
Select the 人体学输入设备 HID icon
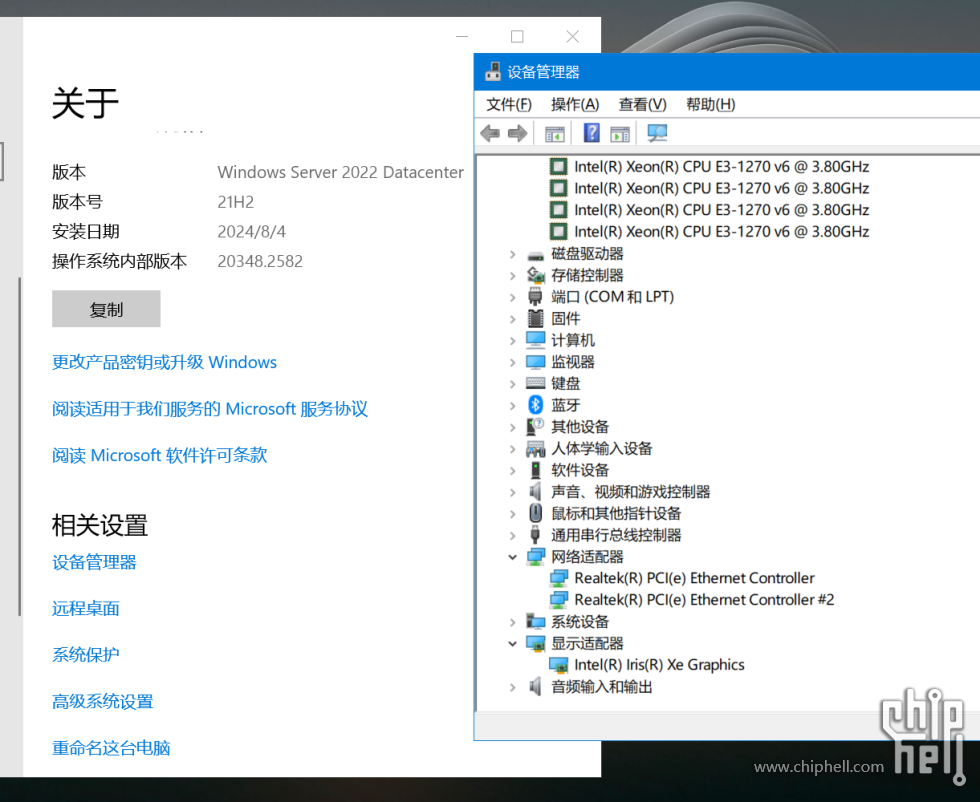pos(536,448)
